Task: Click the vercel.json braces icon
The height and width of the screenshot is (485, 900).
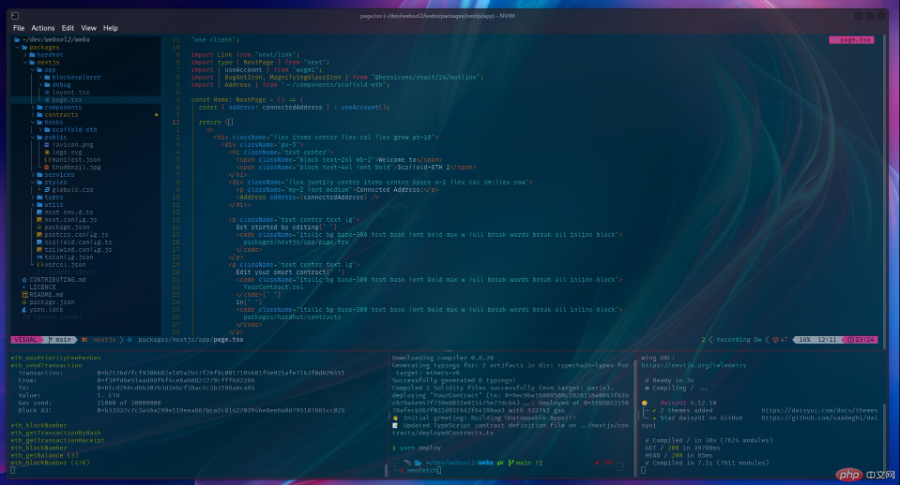Action: [40, 264]
